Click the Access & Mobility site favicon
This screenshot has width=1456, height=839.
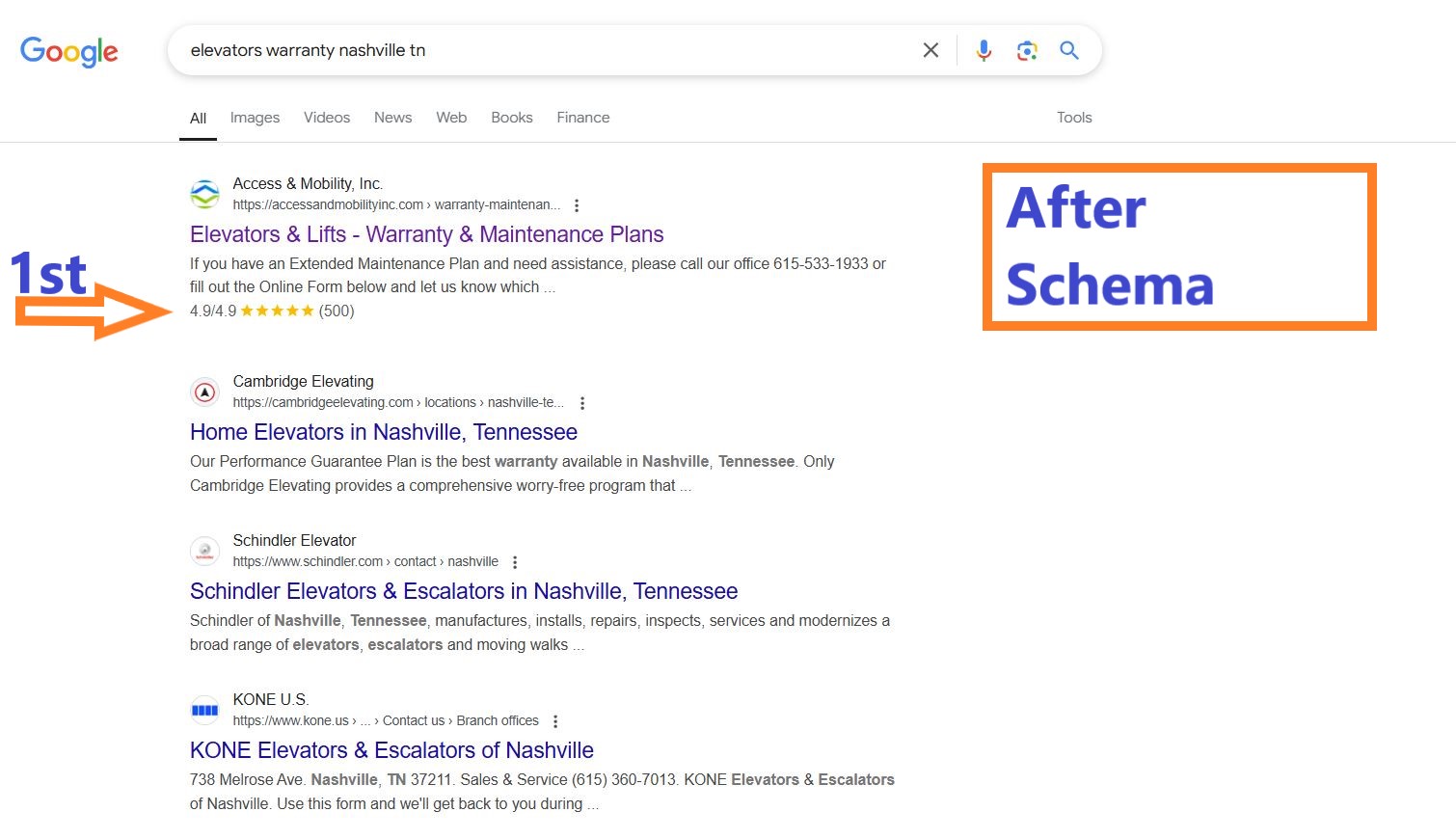point(204,194)
